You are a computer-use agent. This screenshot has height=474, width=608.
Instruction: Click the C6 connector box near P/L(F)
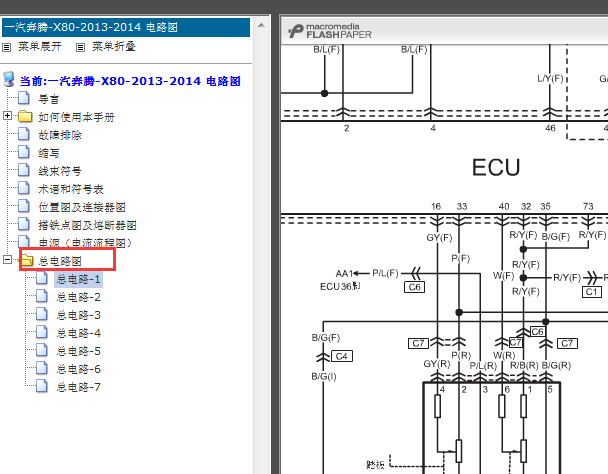(x=414, y=287)
